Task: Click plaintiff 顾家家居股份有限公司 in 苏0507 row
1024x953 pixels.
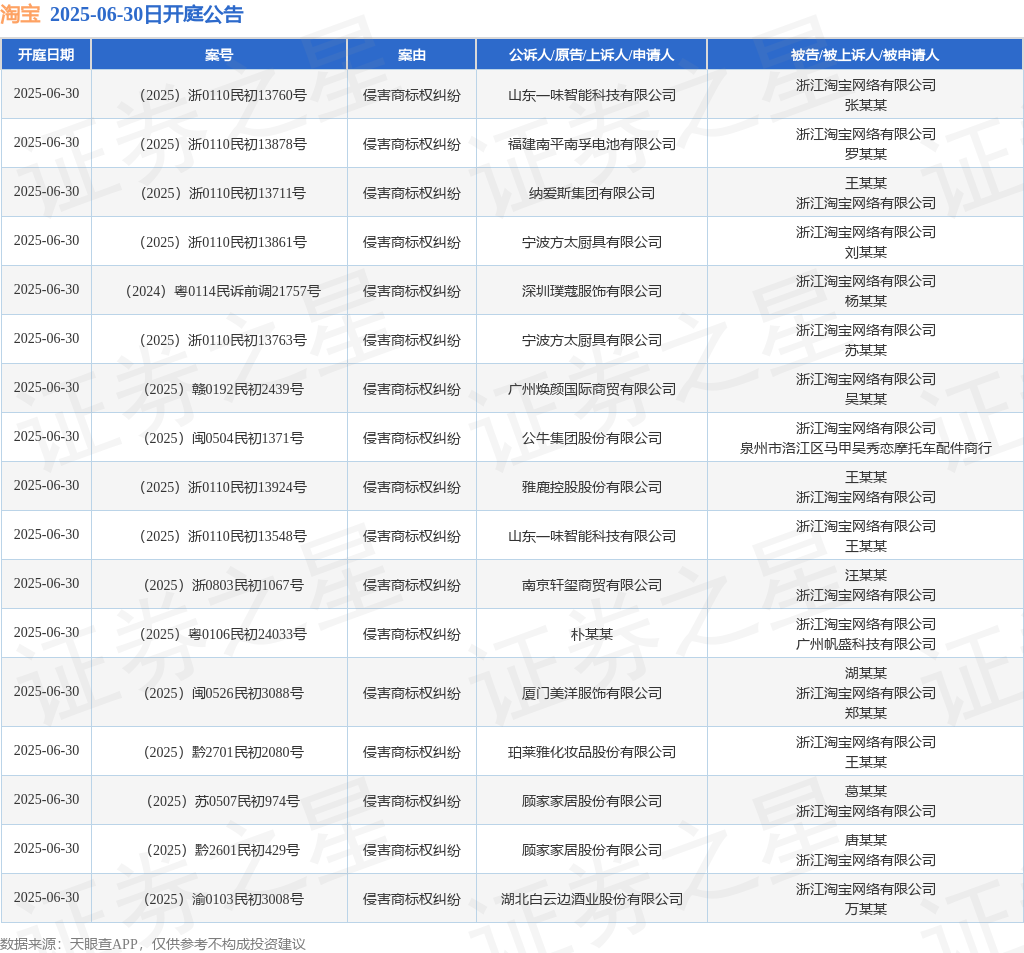Action: click(592, 801)
